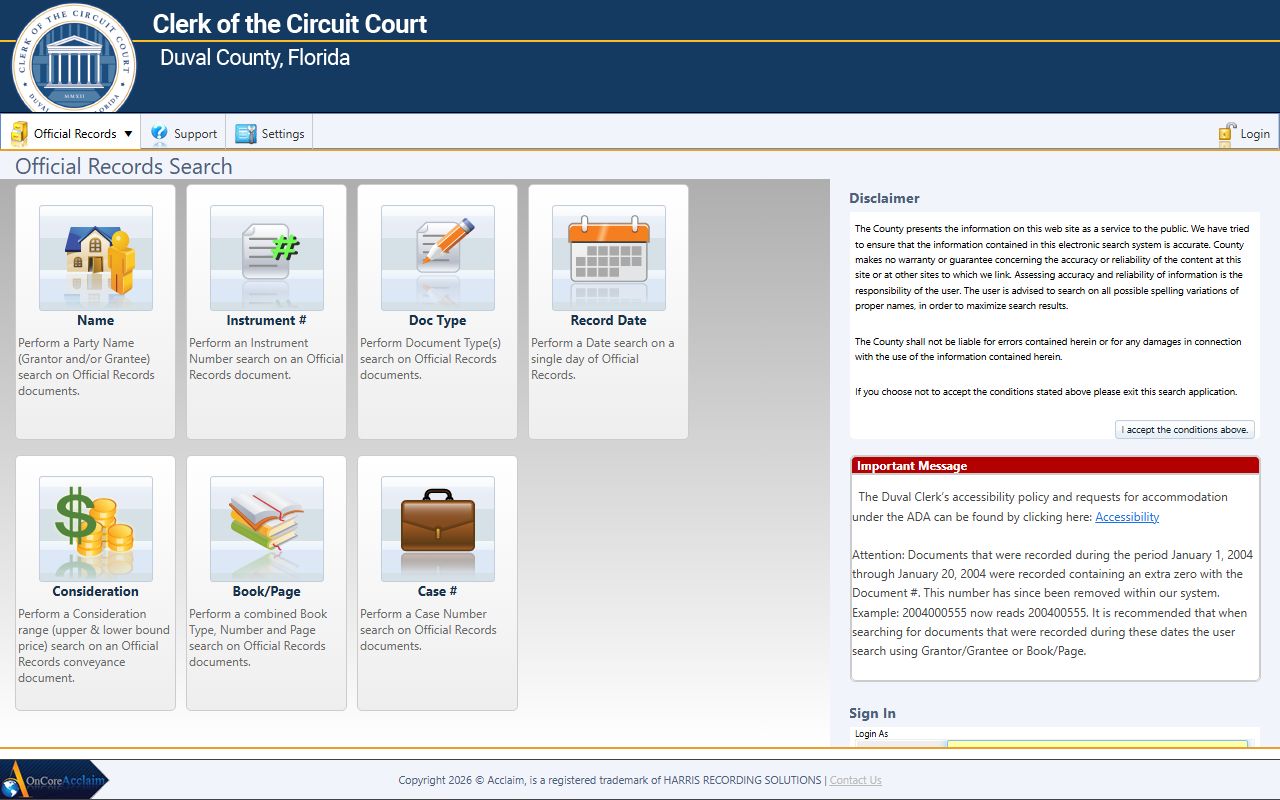Open the Official Records menu label
This screenshot has width=1280, height=800.
75,134
